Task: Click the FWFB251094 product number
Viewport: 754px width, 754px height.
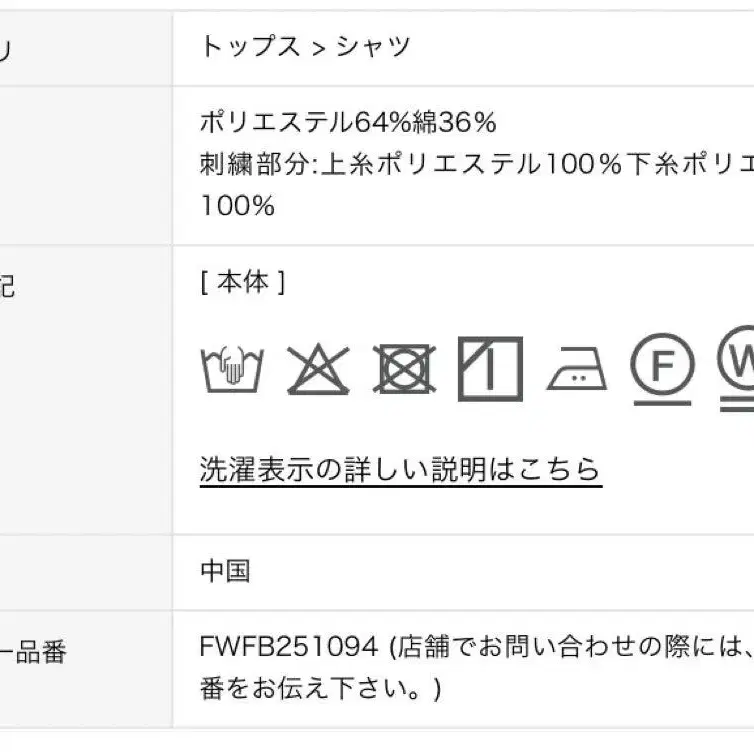Action: coord(289,646)
